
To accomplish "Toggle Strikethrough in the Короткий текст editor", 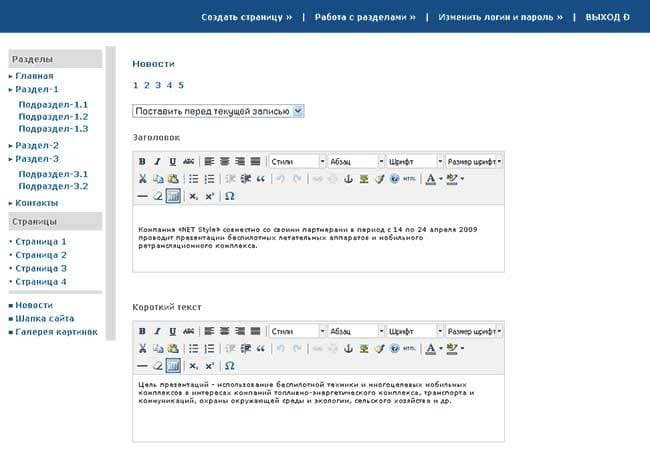I will point(189,331).
